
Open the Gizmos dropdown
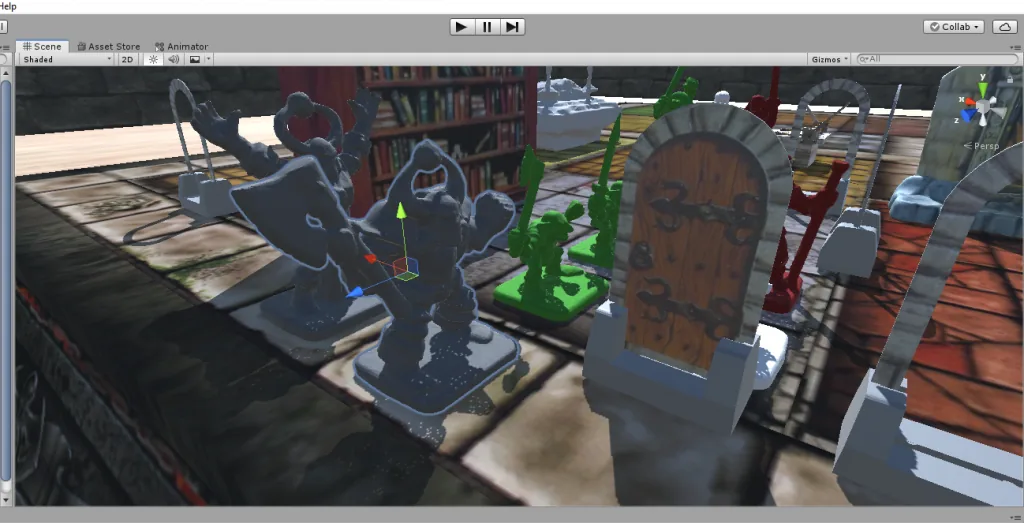[x=829, y=59]
